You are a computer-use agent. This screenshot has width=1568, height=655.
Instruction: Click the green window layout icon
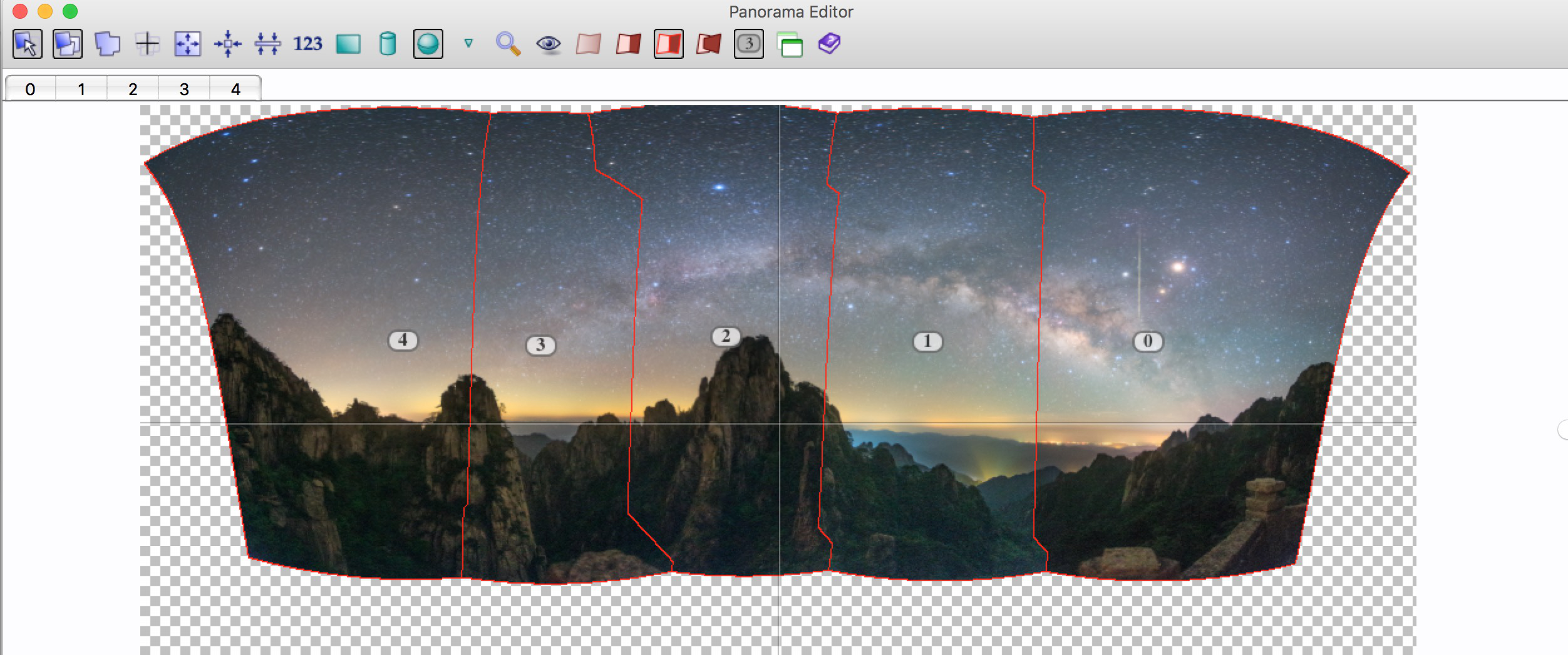tap(790, 45)
